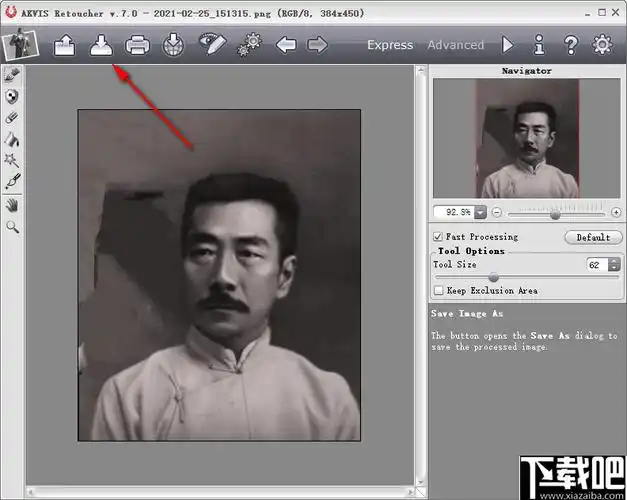Enable Keep Exclusion Area checkbox

click(x=439, y=290)
